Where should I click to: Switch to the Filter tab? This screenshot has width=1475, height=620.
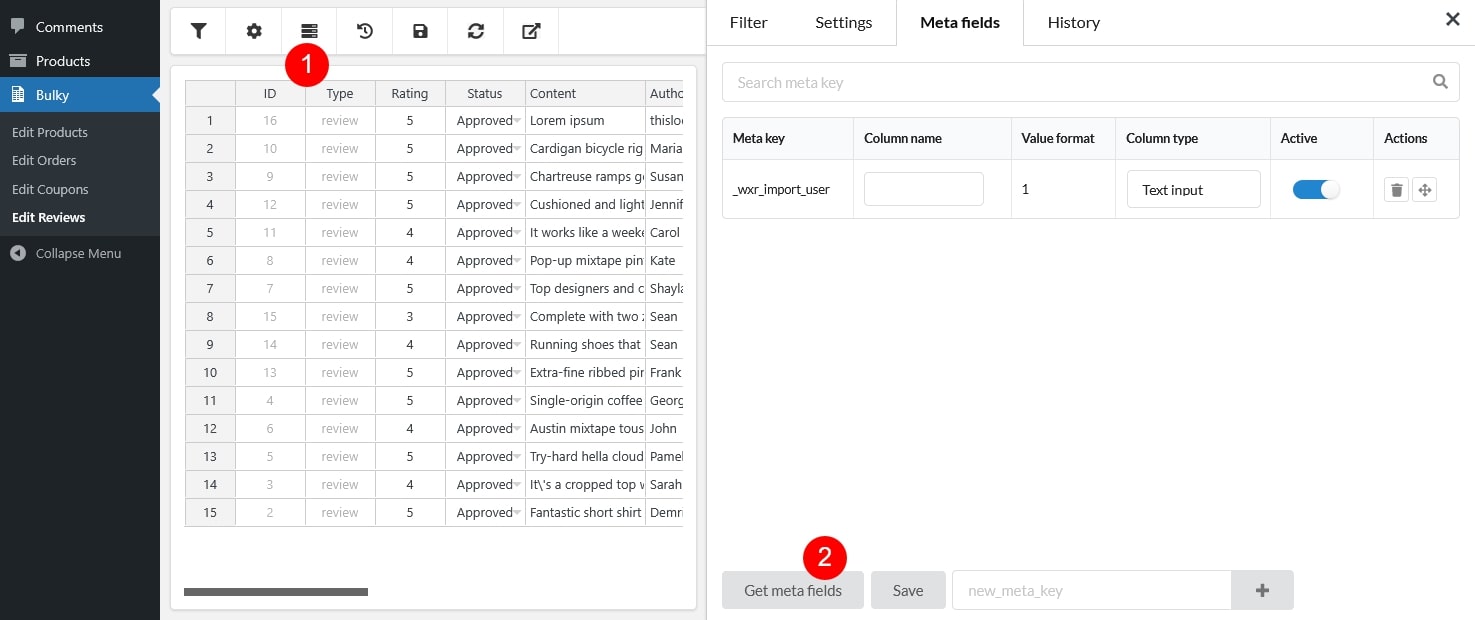[748, 22]
